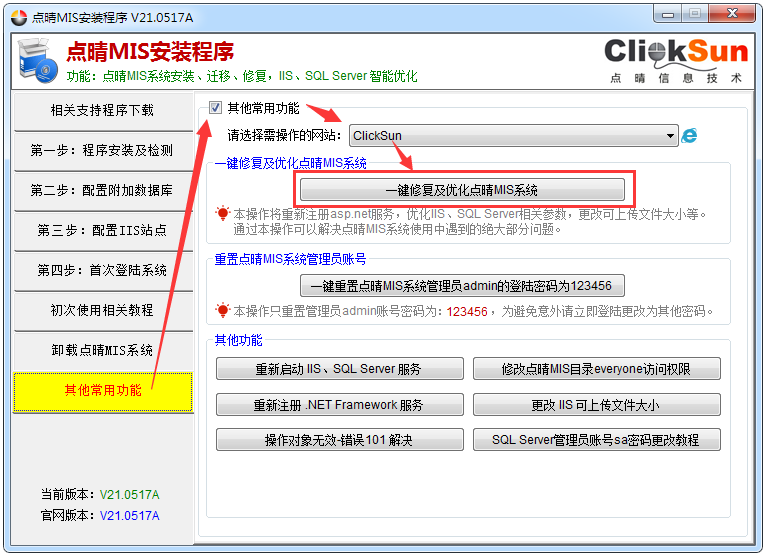Click the ClickSun logo in the header
The image size is (766, 556).
pos(676,61)
